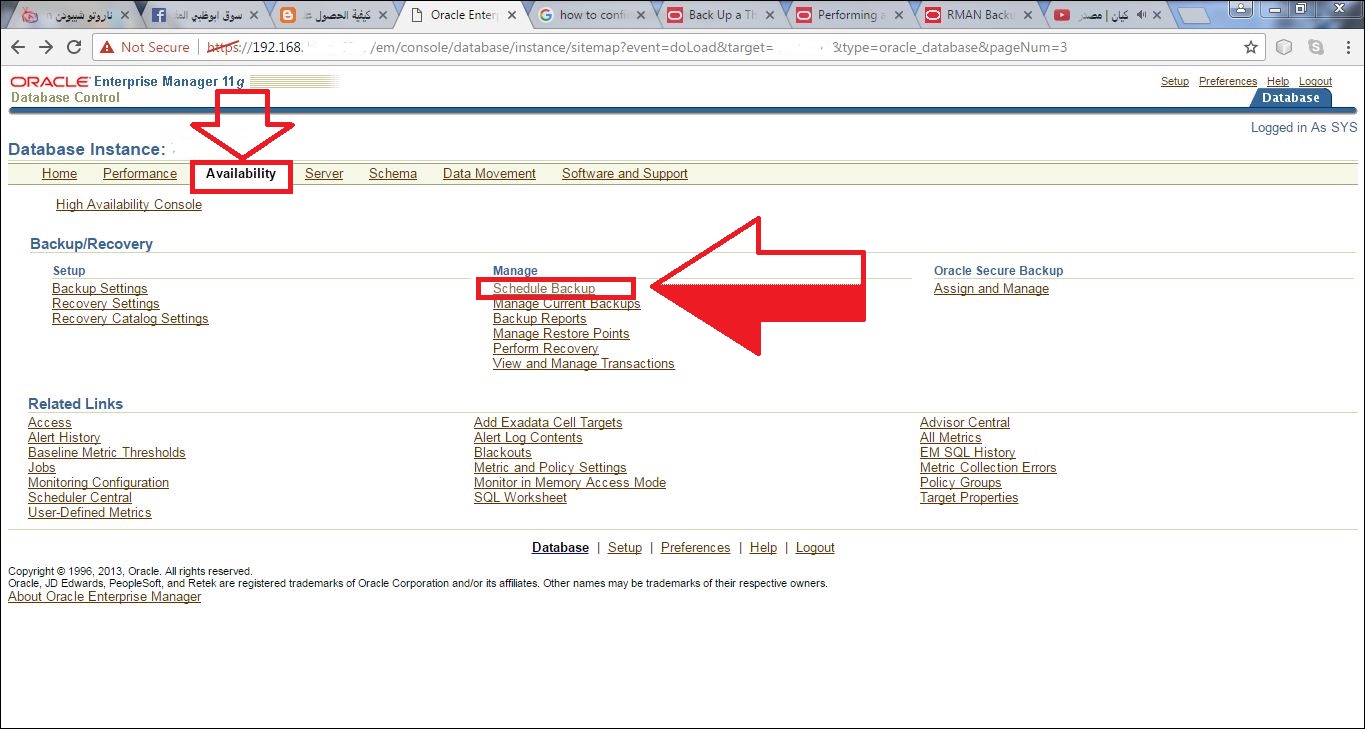Switch to the 'Performing' tab
The height and width of the screenshot is (729, 1365).
pyautogui.click(x=848, y=15)
